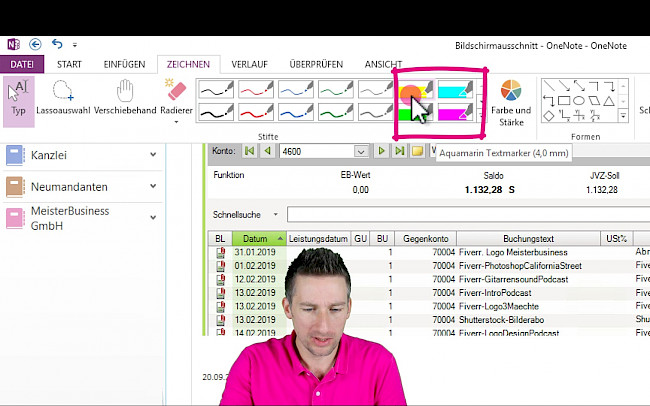Go back with the circular back arrow
Image resolution: width=650 pixels, height=406 pixels.
point(35,44)
